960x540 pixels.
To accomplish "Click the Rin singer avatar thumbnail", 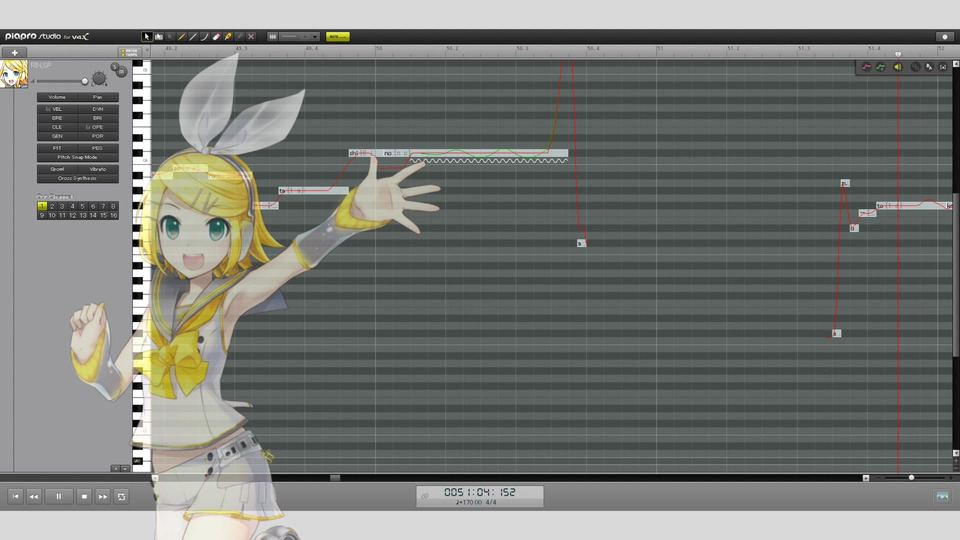I will pyautogui.click(x=13, y=74).
